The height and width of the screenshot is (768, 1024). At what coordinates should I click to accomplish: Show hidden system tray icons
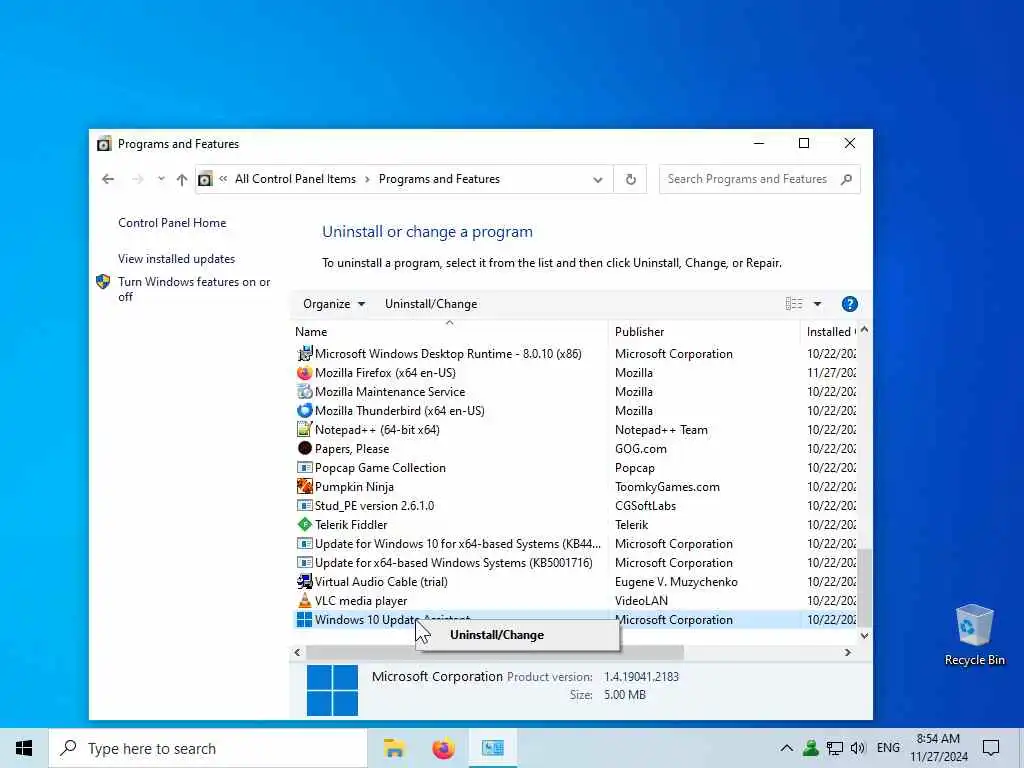pos(786,748)
